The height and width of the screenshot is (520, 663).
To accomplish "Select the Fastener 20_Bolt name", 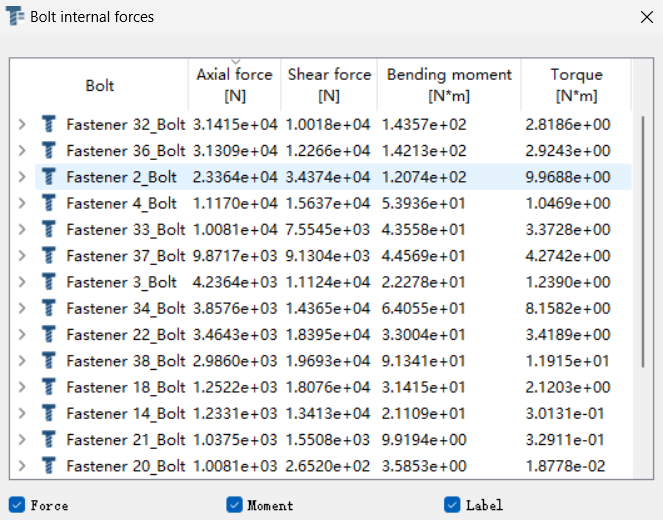I will [x=126, y=465].
